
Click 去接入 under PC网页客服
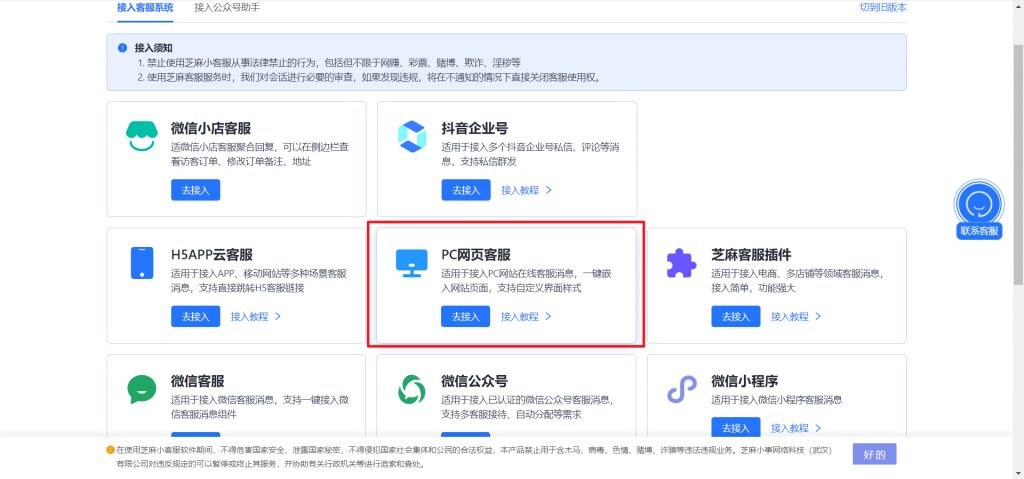pyautogui.click(x=466, y=316)
